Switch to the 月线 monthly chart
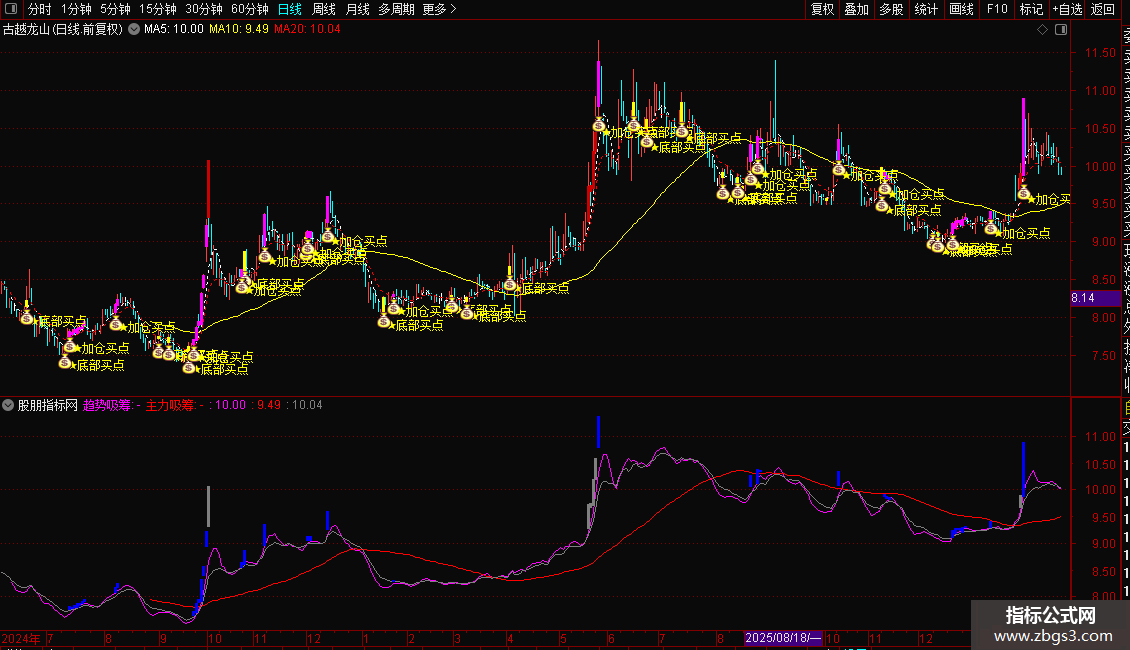Viewport: 1130px width, 650px height. coord(357,9)
